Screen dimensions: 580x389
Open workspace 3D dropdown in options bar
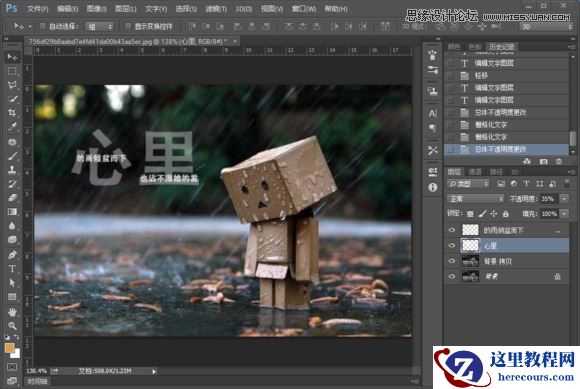click(x=546, y=27)
